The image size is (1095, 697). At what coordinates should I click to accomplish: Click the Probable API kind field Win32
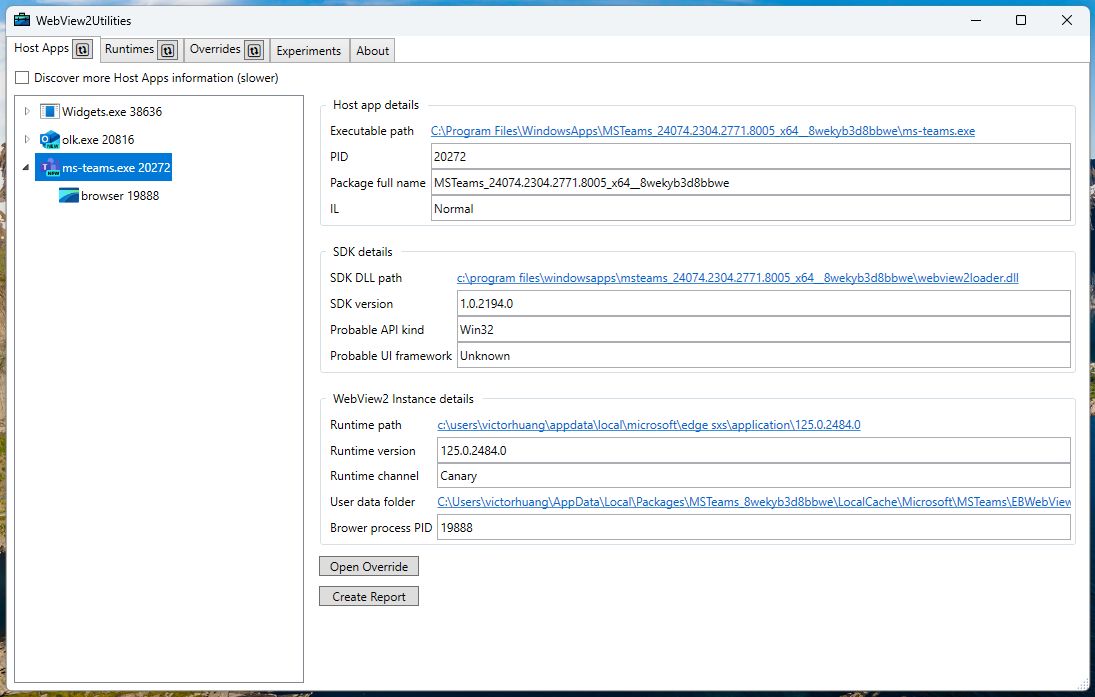point(763,329)
